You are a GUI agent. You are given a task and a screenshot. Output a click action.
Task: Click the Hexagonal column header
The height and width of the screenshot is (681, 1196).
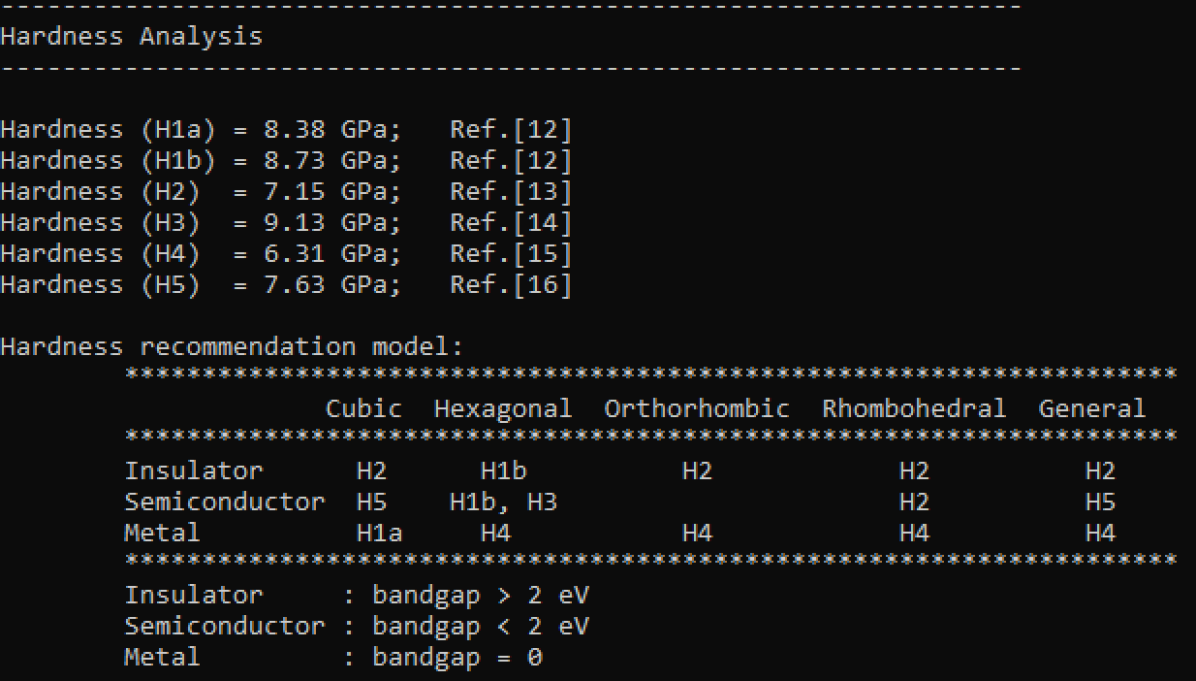(503, 409)
